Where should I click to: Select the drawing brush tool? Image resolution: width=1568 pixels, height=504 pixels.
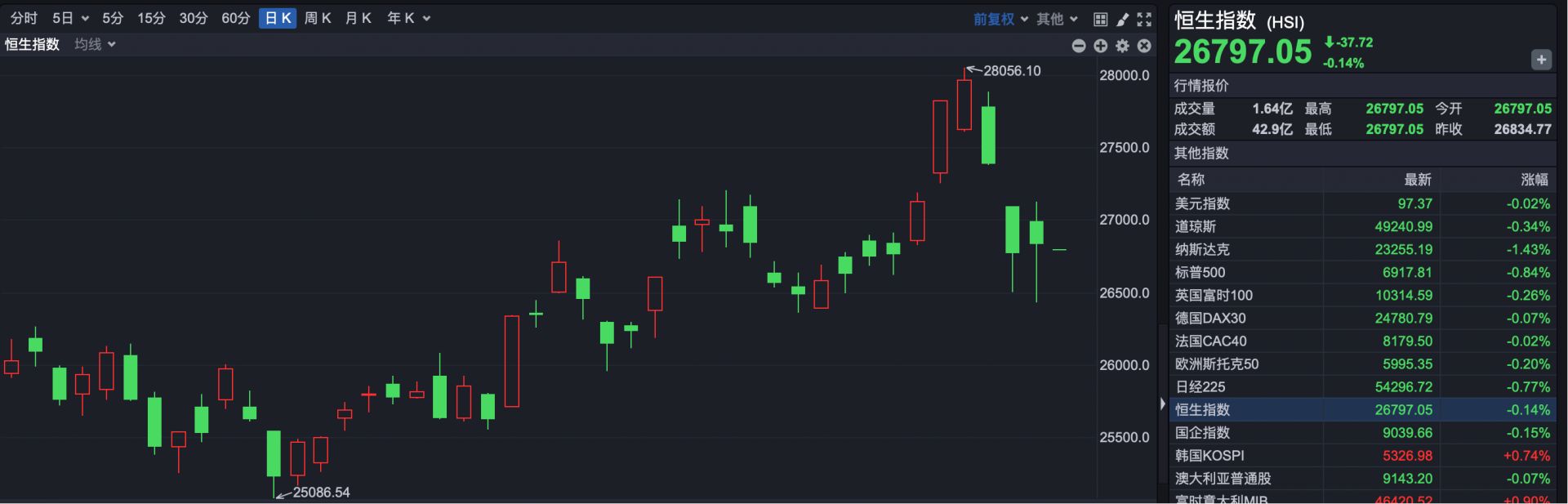(x=1122, y=19)
